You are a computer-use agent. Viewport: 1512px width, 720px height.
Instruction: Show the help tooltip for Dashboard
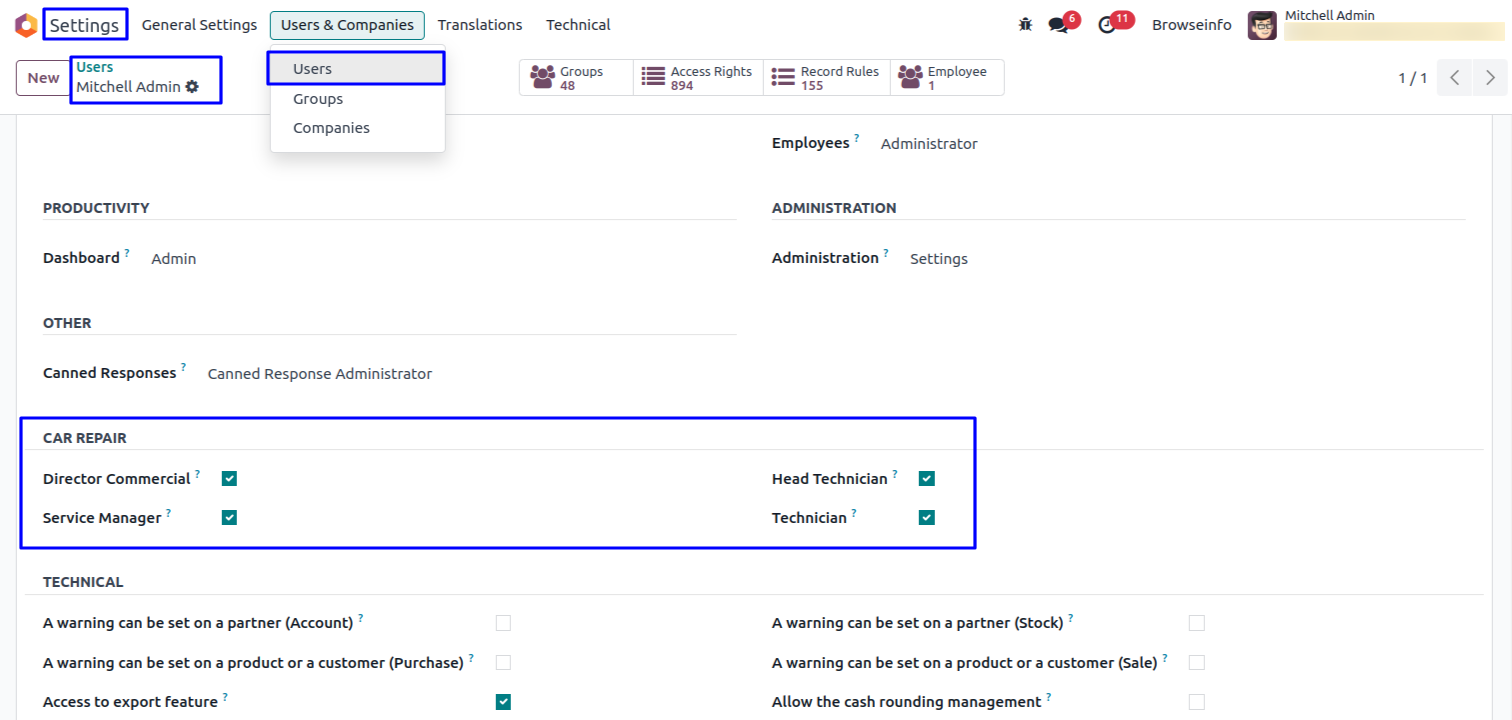pos(127,254)
